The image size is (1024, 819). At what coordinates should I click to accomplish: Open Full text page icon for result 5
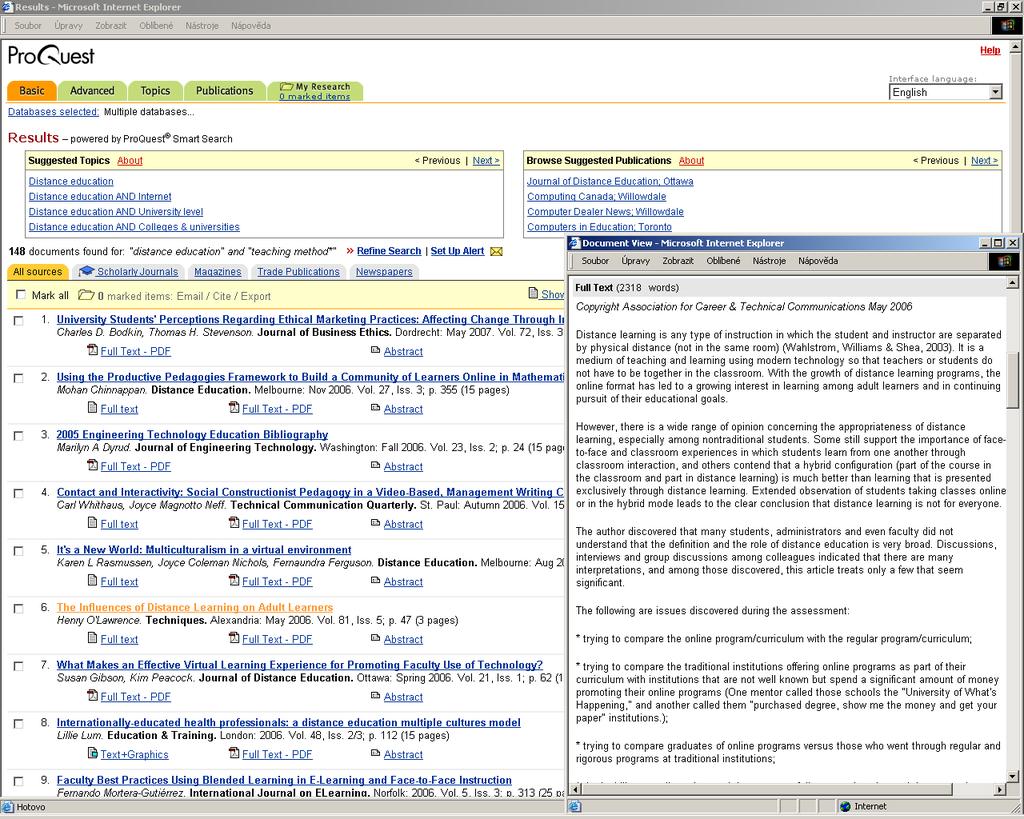click(93, 580)
